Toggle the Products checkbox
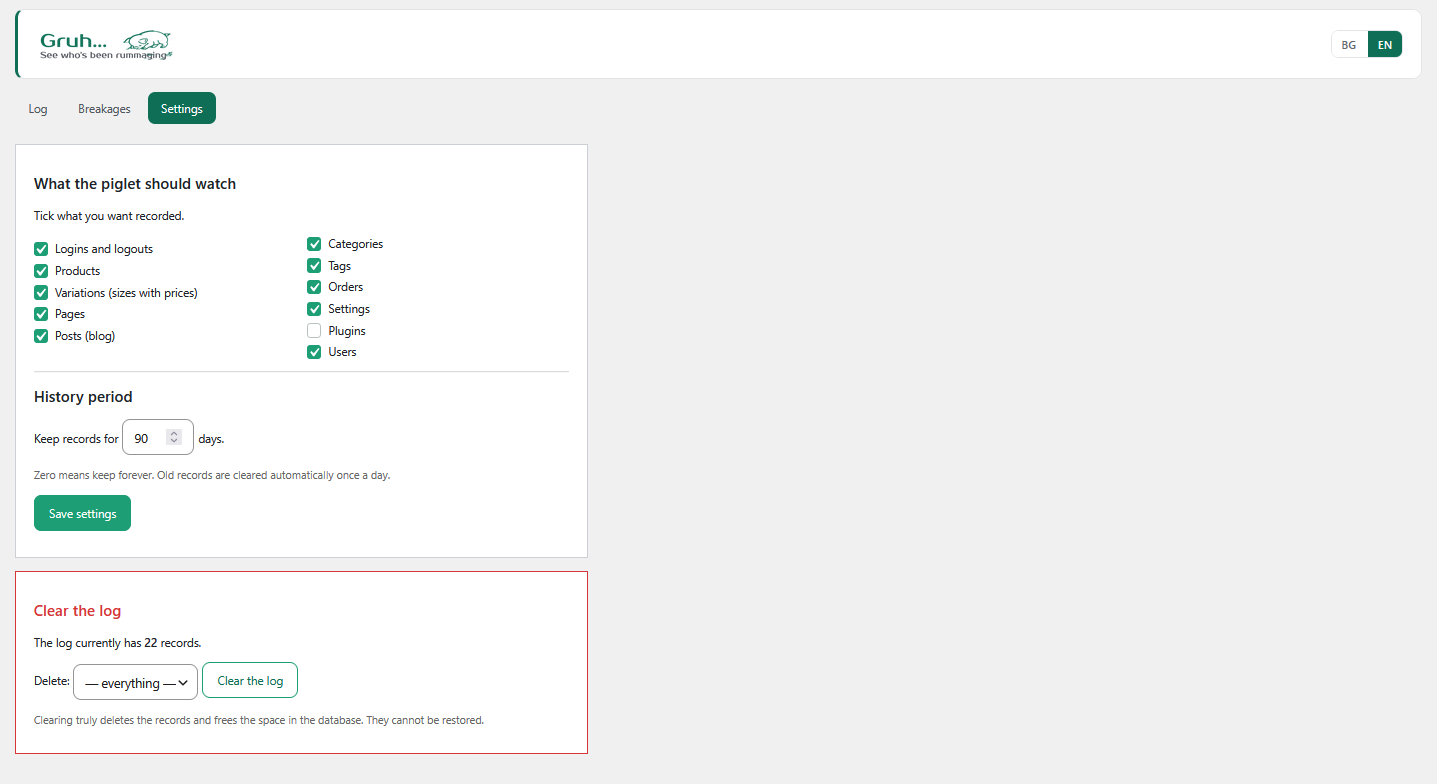The height and width of the screenshot is (784, 1437). 41,271
